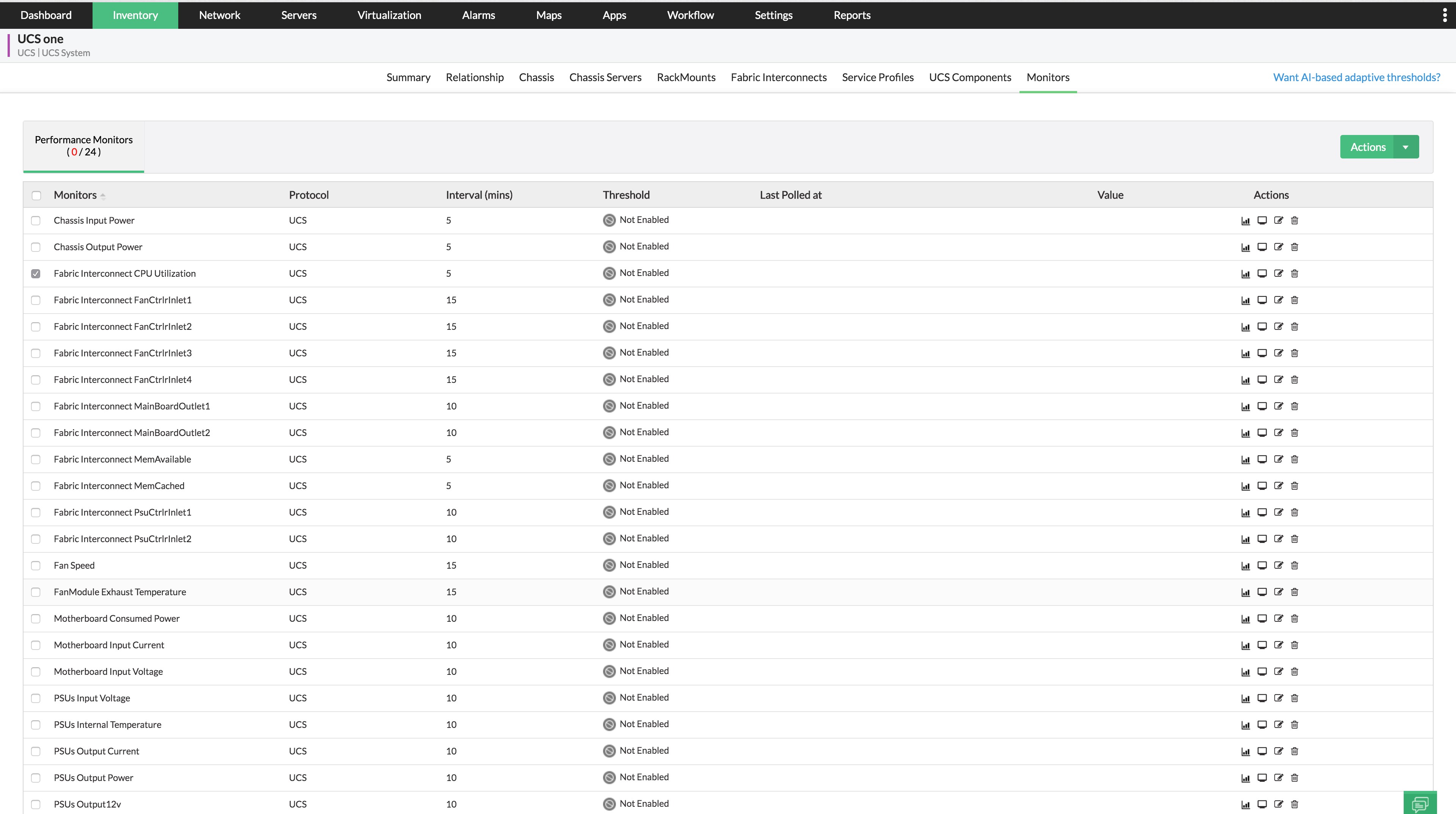The image size is (1456, 814).
Task: Edit the Motherboard Input Voltage monitor
Action: pyautogui.click(x=1279, y=672)
